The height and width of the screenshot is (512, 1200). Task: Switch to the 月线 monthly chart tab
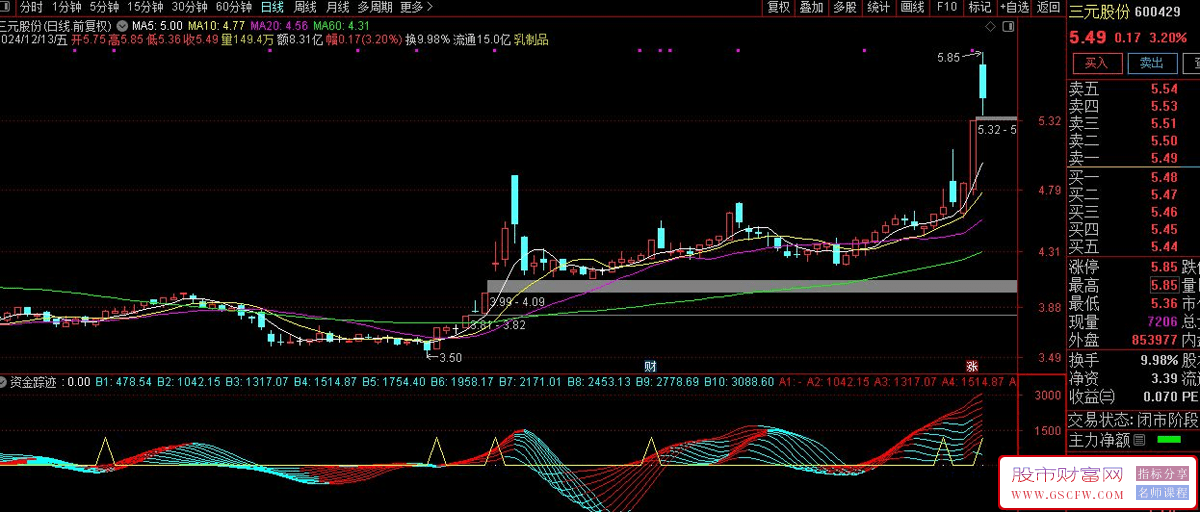338,7
